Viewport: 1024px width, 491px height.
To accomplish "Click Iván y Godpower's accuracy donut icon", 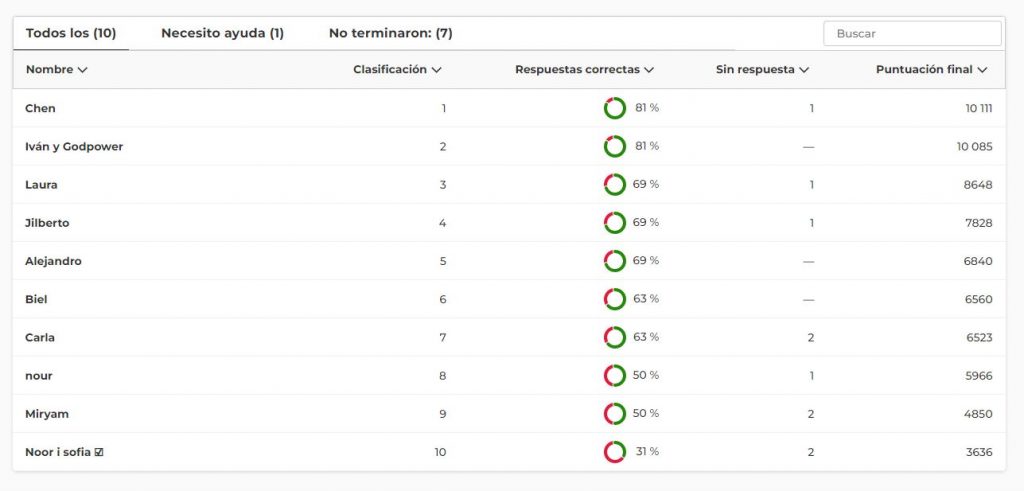I will tap(615, 146).
